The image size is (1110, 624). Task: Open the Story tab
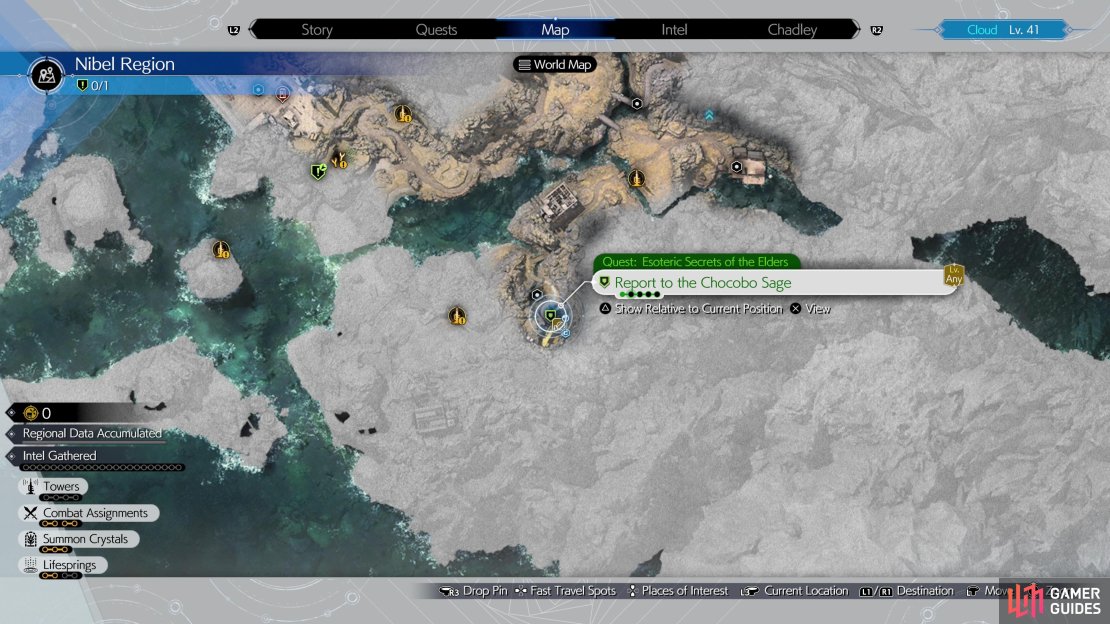[x=316, y=30]
